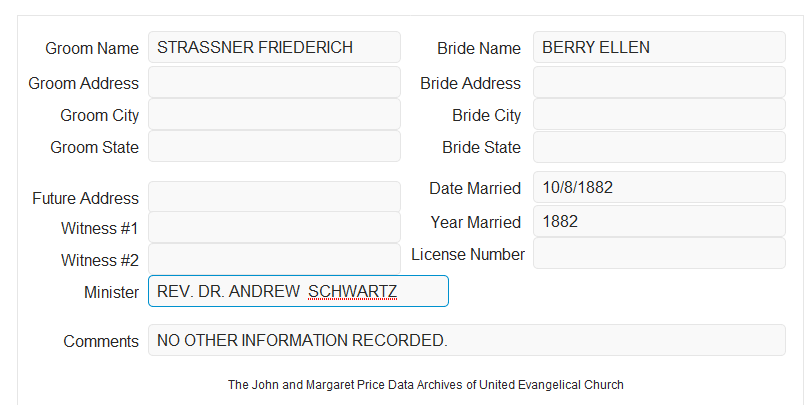Viewport: 805px width, 405px height.
Task: Click the Minister field with REV. DR. ANDREW
Action: click(x=298, y=291)
